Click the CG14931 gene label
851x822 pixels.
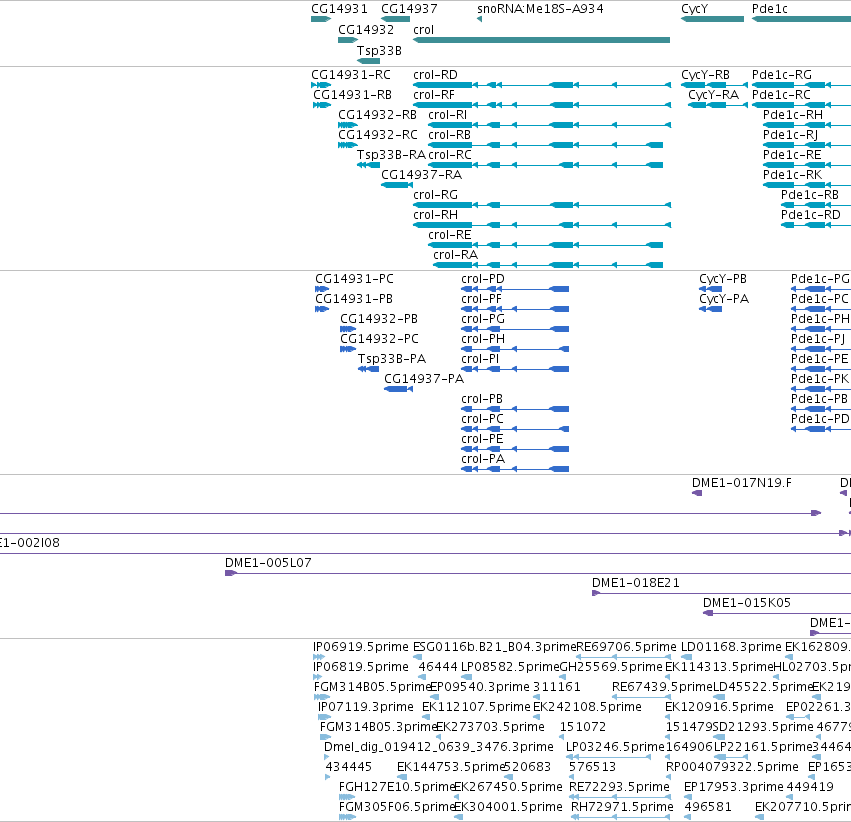pyautogui.click(x=339, y=9)
